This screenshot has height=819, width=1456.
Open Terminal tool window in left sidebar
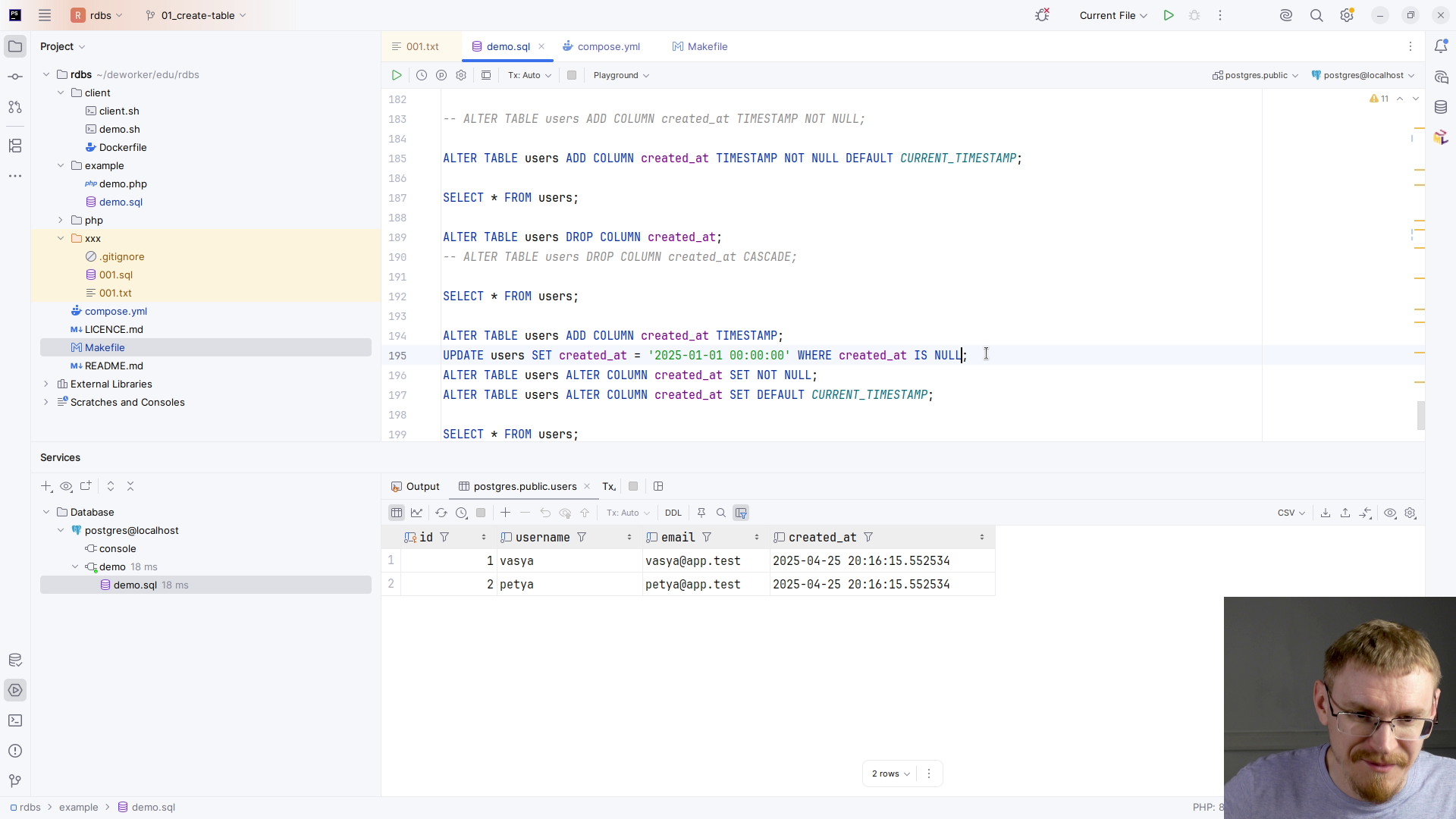(x=15, y=720)
